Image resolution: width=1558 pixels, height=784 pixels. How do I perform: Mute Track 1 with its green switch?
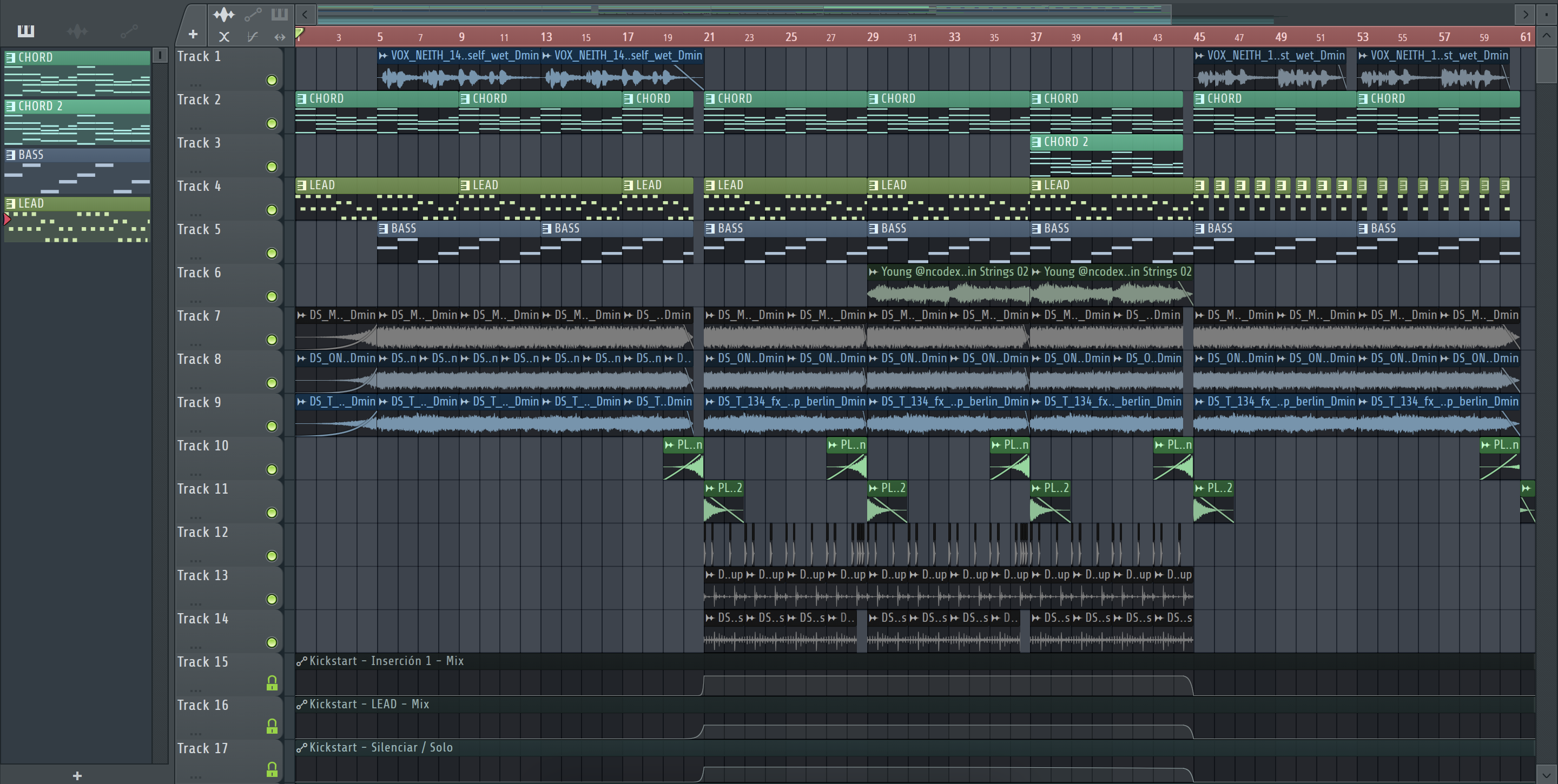point(272,81)
